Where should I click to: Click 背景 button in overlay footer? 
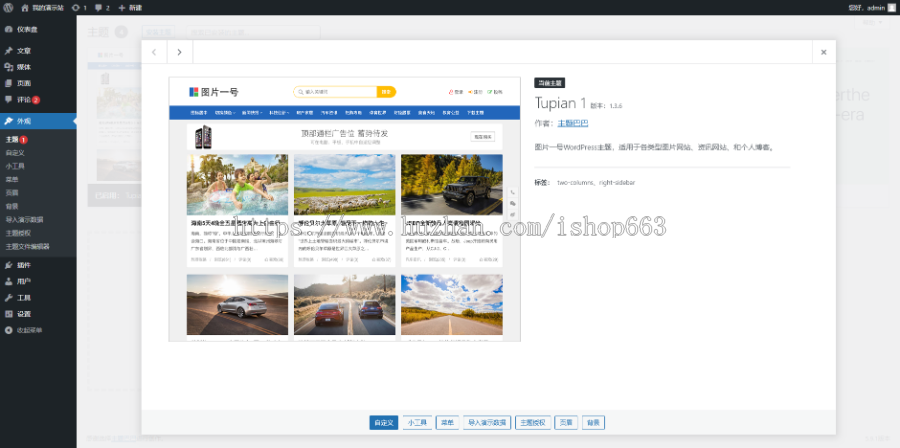tap(593, 423)
